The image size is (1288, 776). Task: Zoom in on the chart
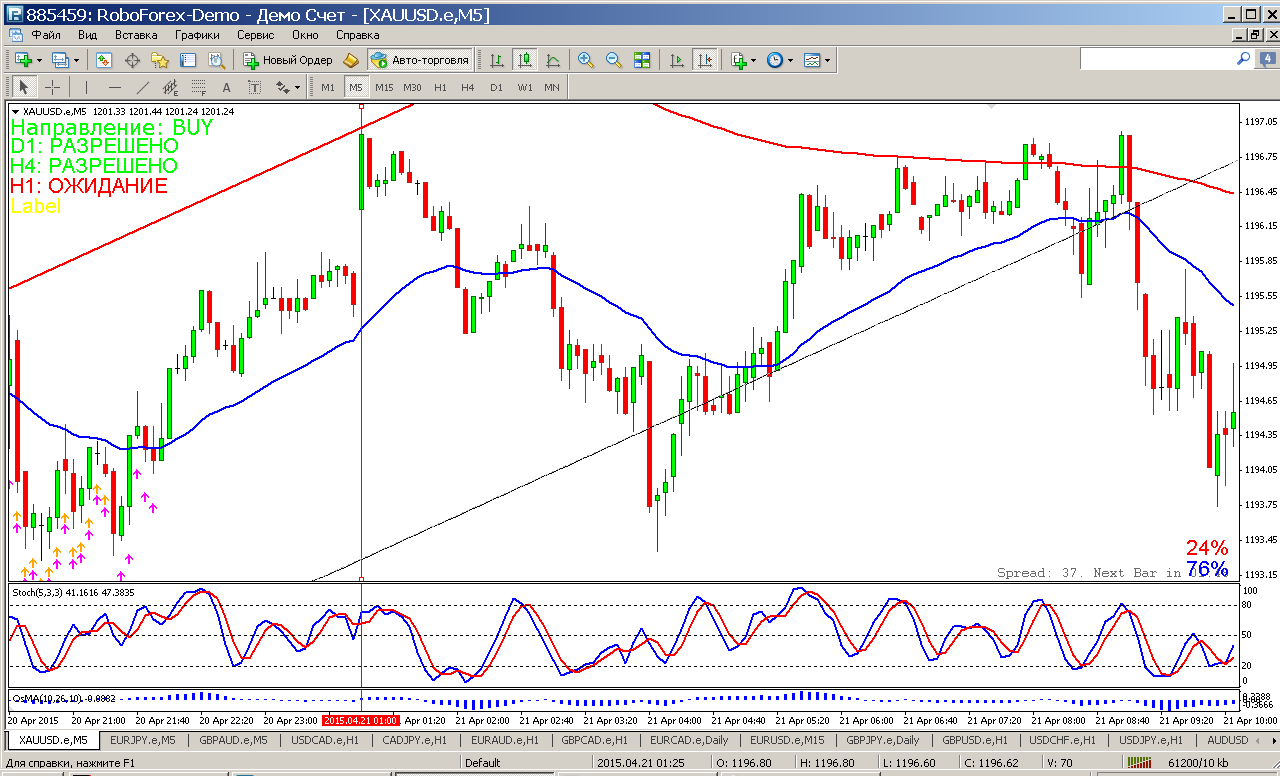pyautogui.click(x=586, y=60)
